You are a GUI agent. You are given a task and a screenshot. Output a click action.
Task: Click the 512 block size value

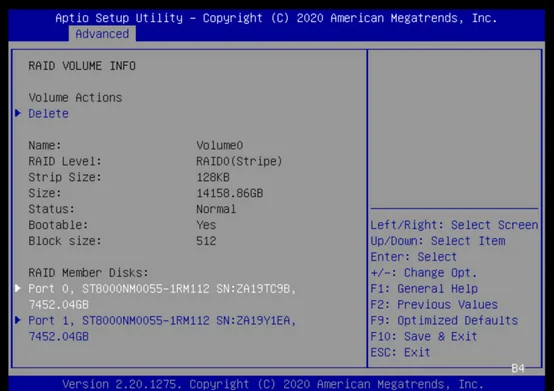206,241
